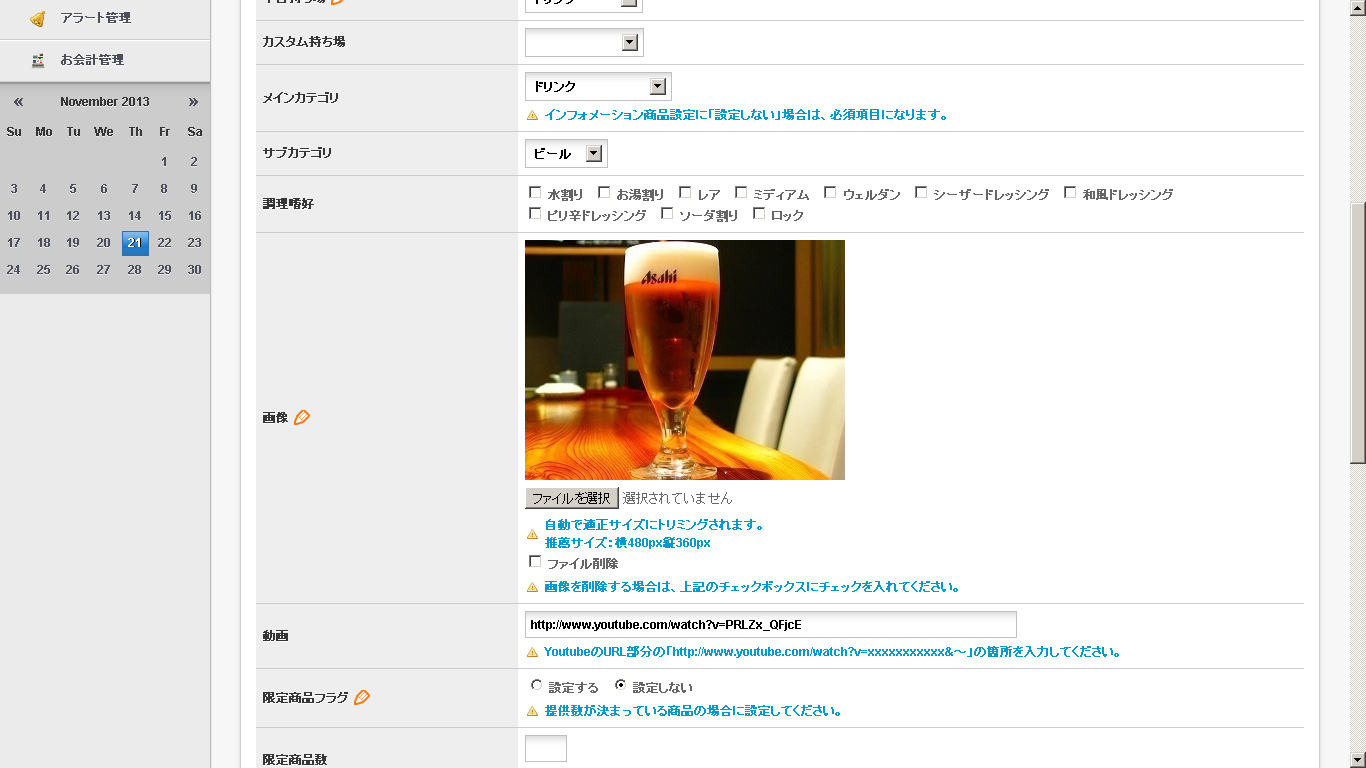The image size is (1366, 768).
Task: Go to previous month in calendar
Action: 18,102
